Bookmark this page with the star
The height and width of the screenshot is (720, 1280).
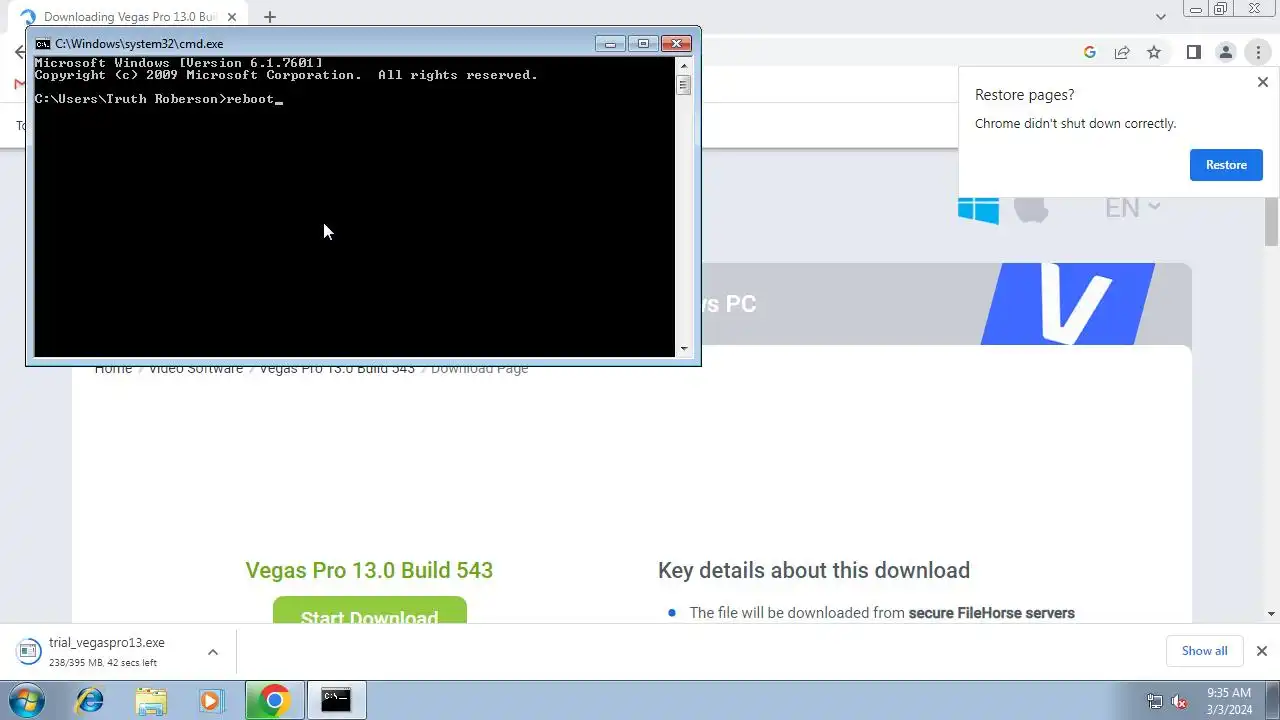coord(1154,52)
